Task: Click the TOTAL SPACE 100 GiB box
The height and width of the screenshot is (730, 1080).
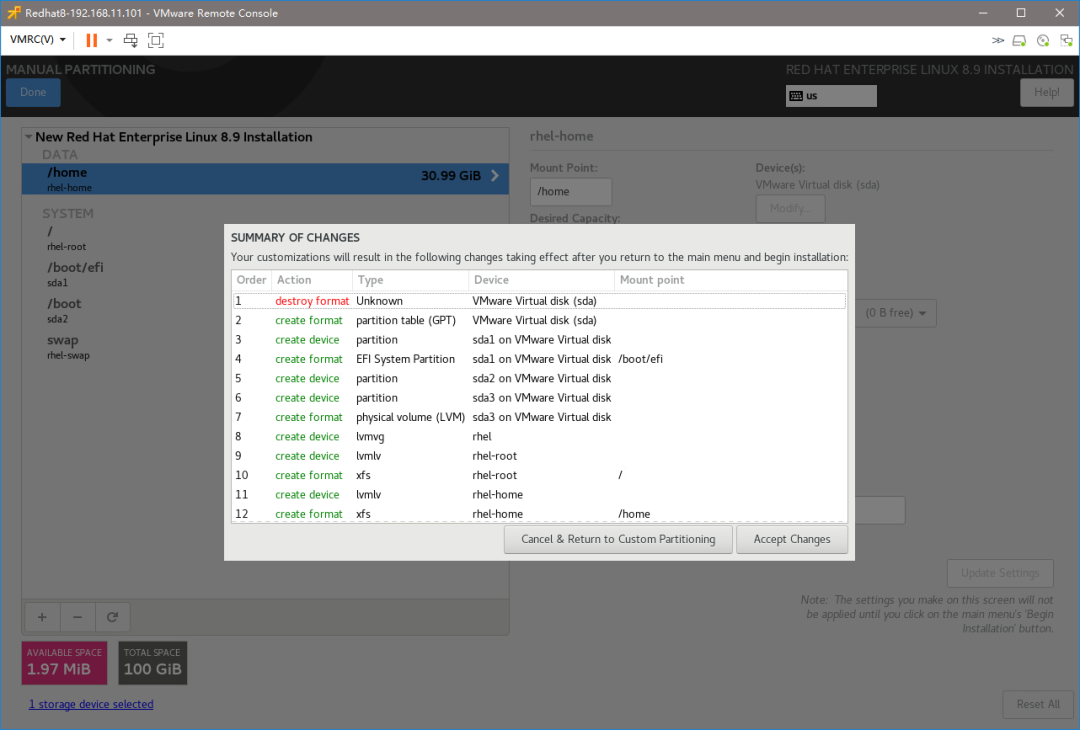Action: pos(152,663)
